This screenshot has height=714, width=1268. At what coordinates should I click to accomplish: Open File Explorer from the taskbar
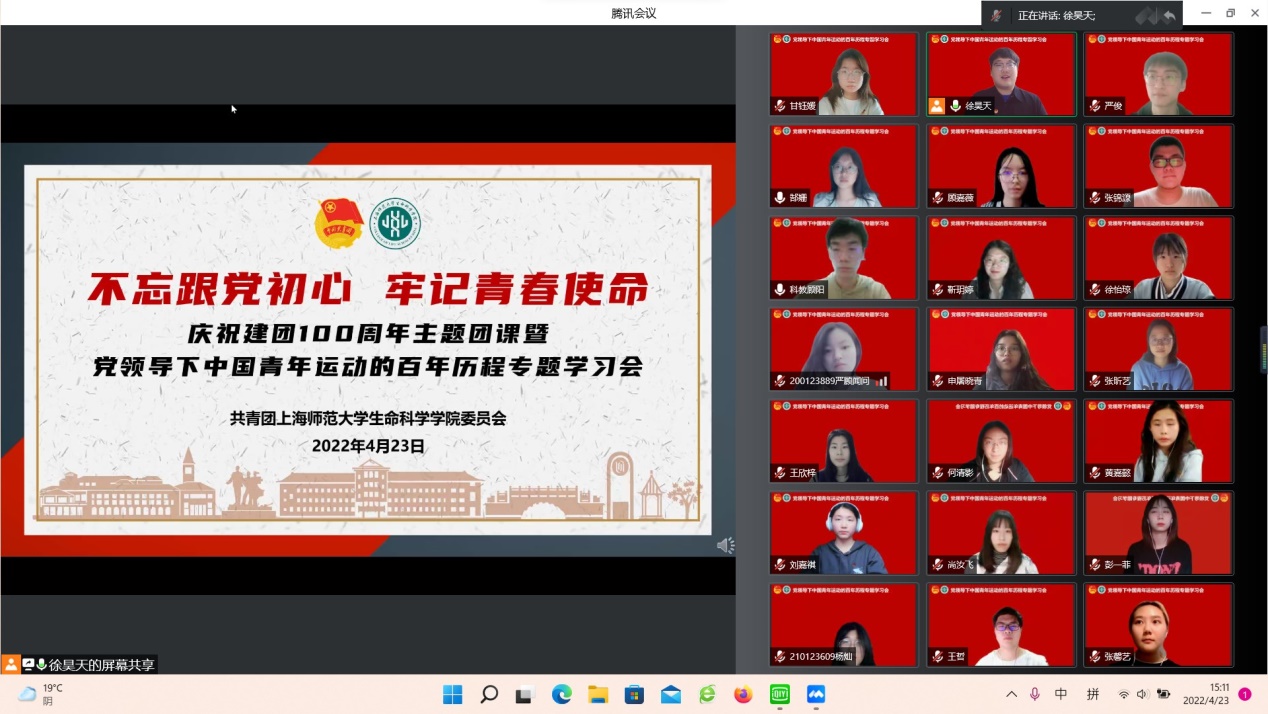click(598, 694)
